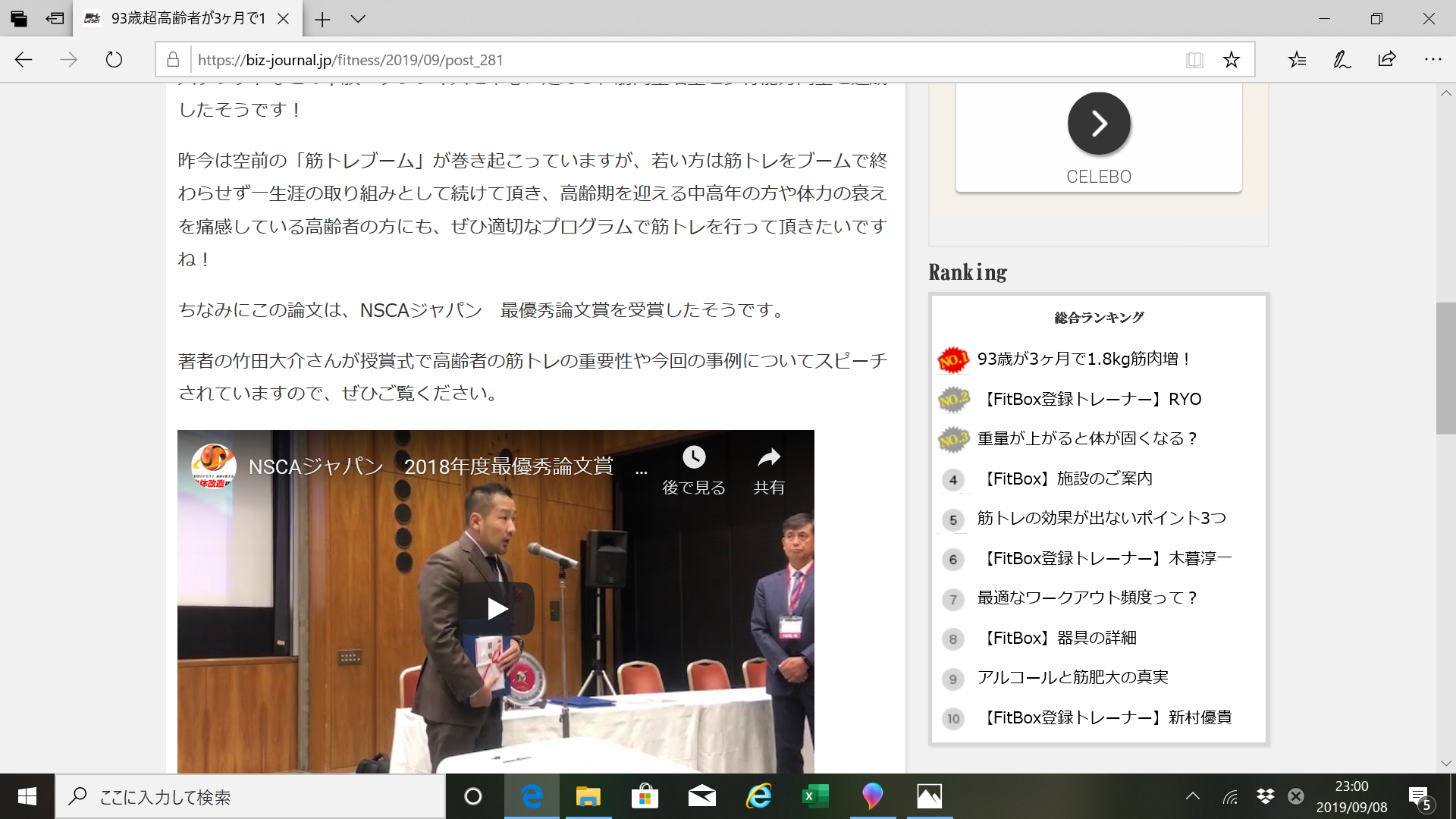Open ranking link アルコールと筋肥大の真実

click(x=1072, y=677)
